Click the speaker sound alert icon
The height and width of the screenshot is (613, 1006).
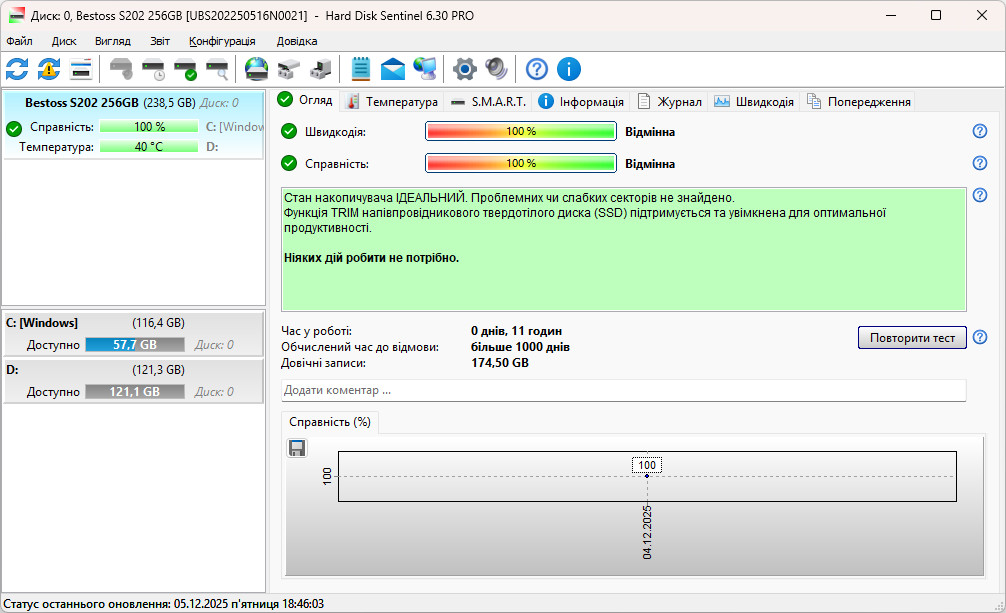pos(497,69)
